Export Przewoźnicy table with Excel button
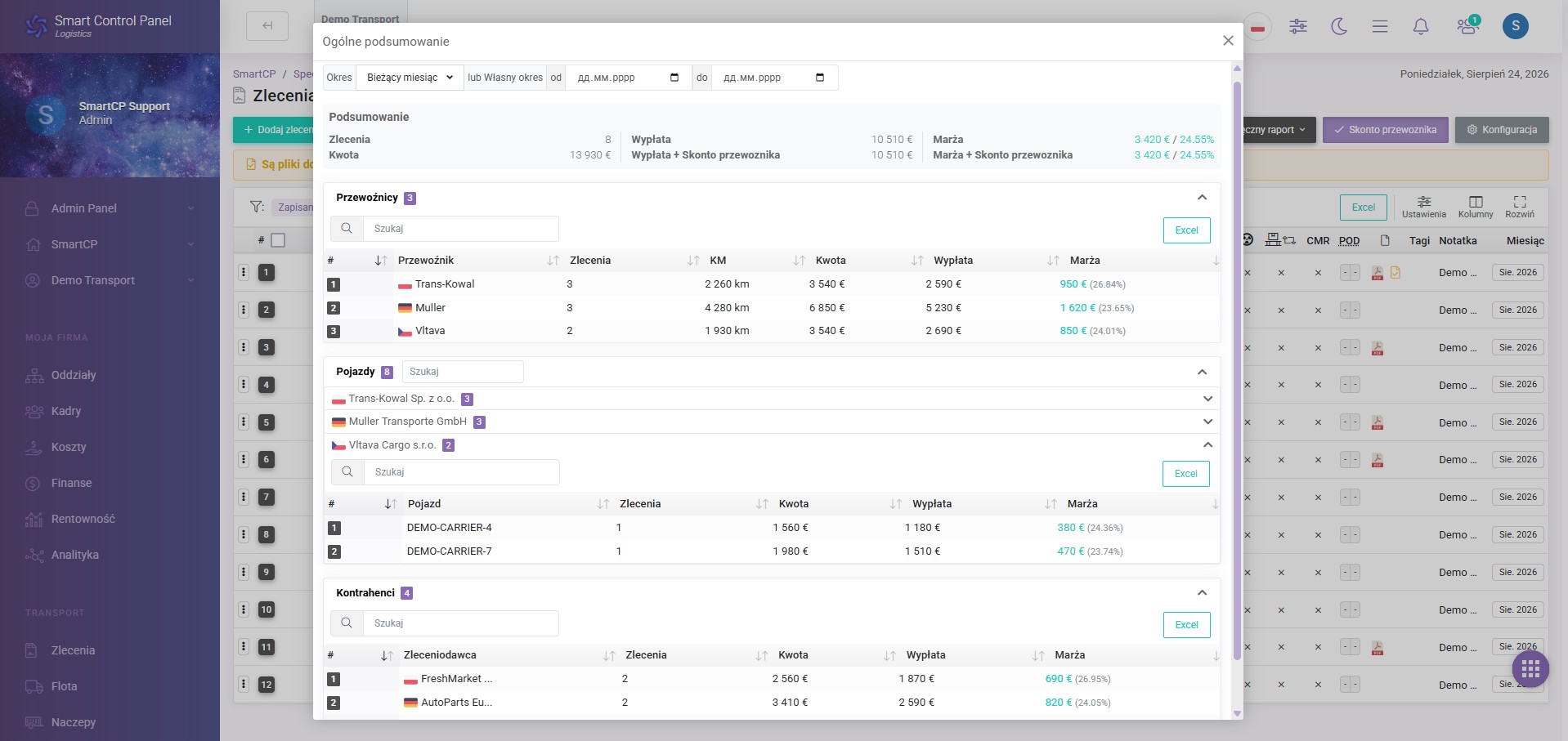The image size is (1568, 741). coord(1186,230)
